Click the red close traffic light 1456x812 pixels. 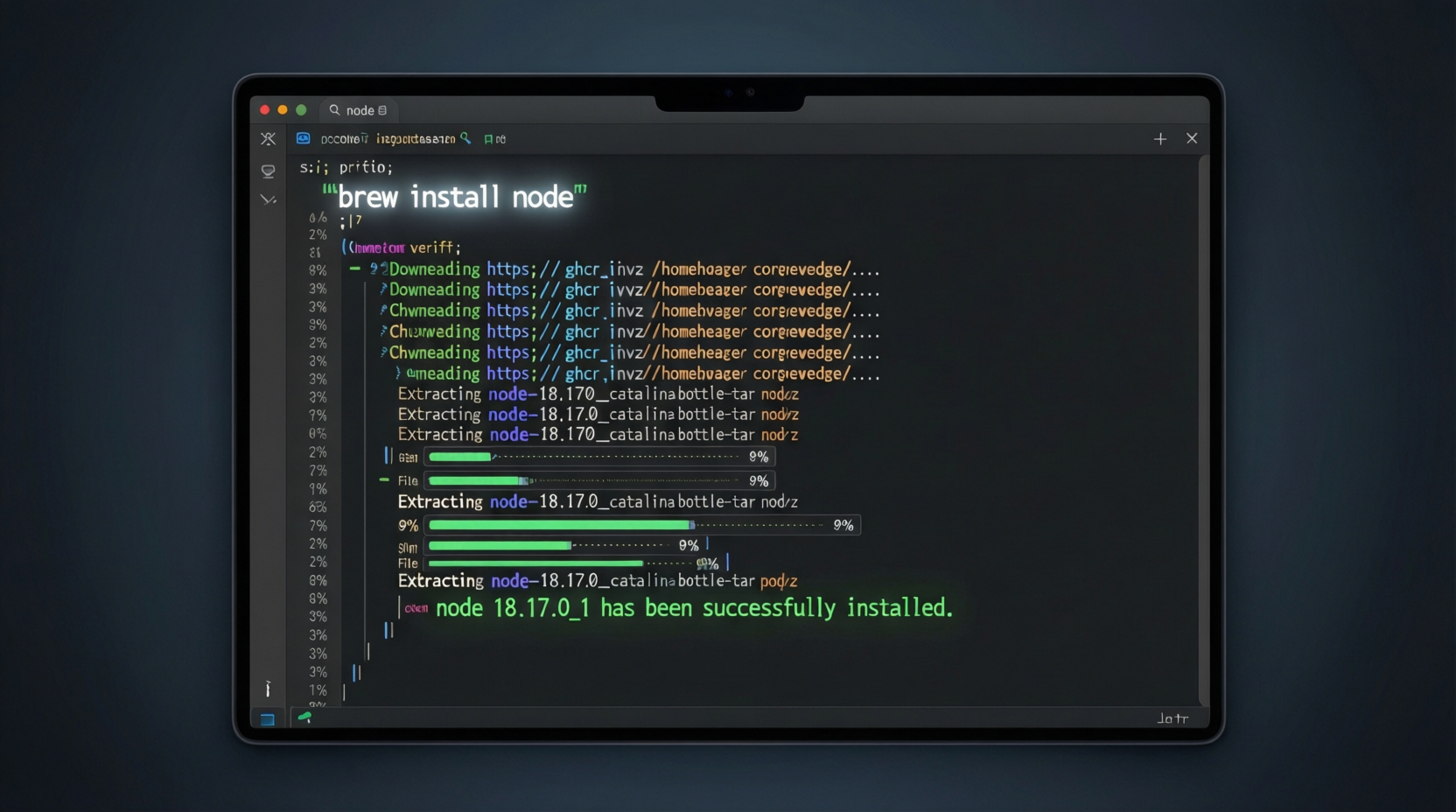(264, 110)
